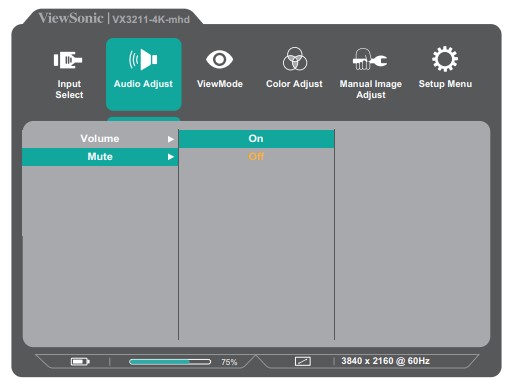Select the Volume menu row
The width and height of the screenshot is (513, 386).
click(100, 139)
